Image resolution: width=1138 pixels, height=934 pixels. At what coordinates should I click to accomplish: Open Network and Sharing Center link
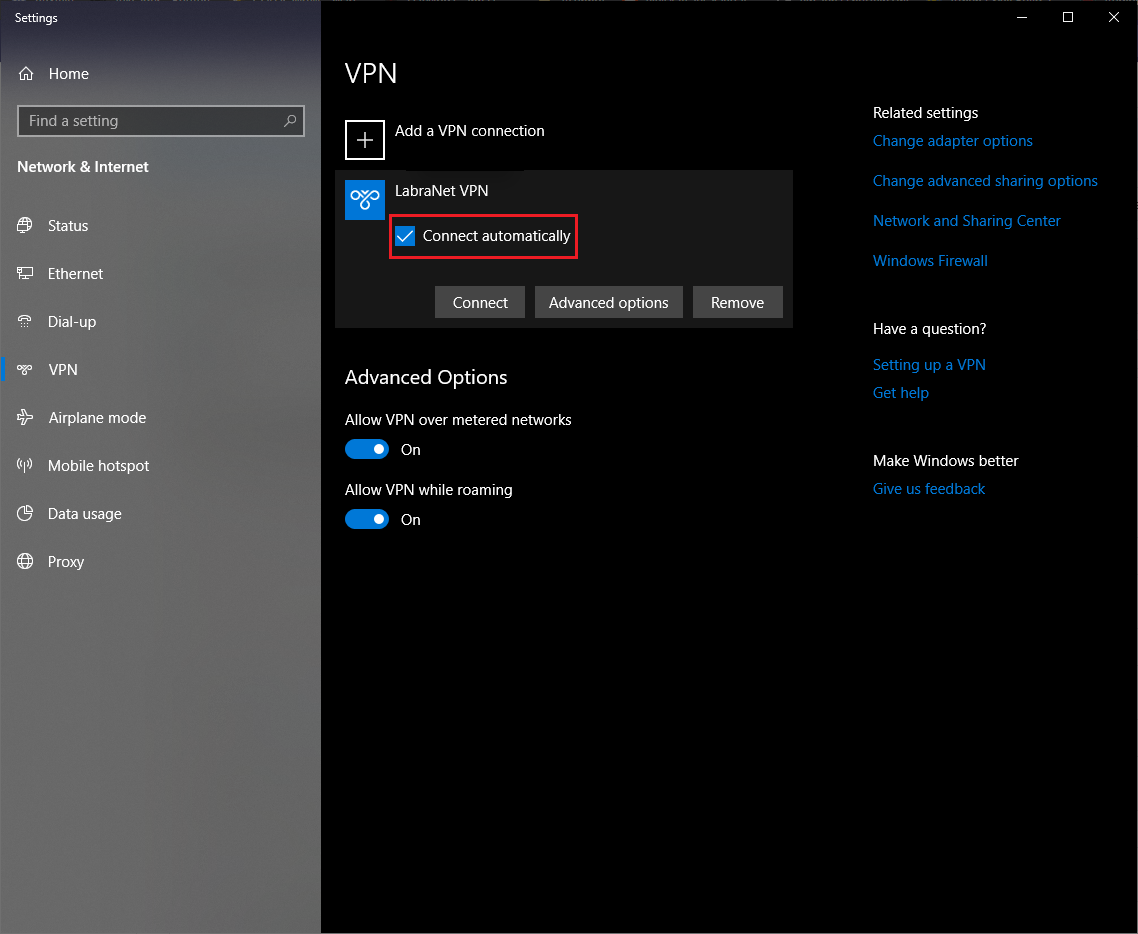pos(966,221)
